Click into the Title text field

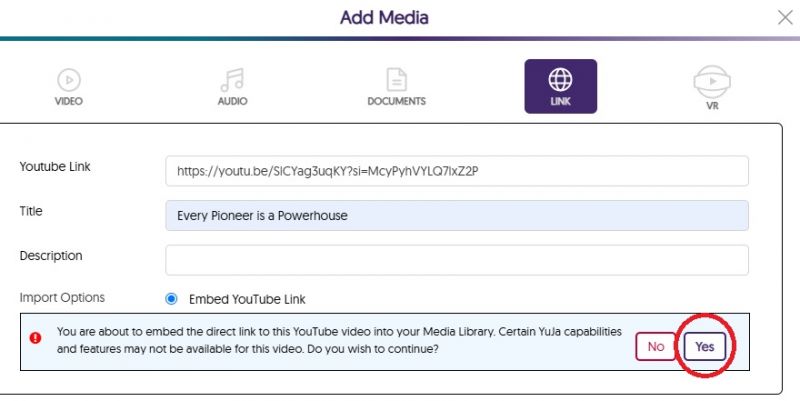456,215
